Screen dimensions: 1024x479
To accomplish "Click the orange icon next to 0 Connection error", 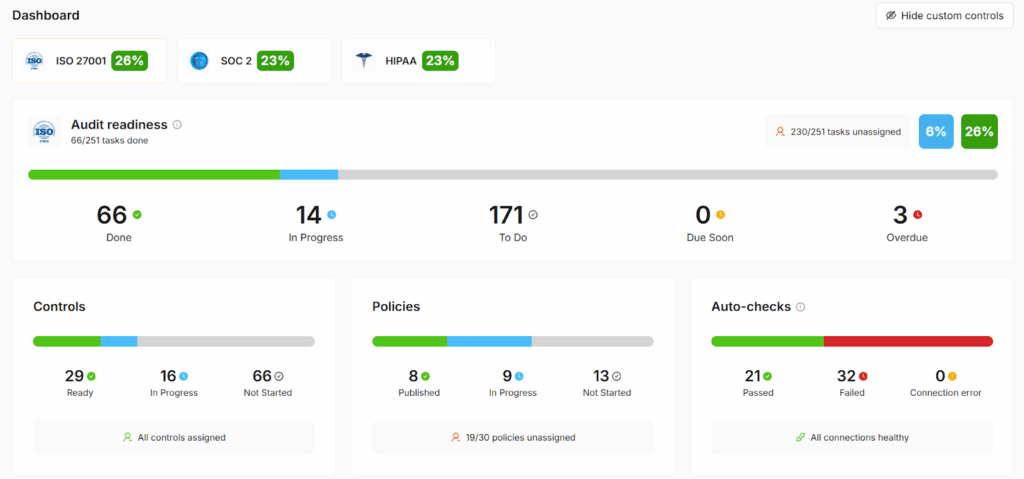I will 952,376.
